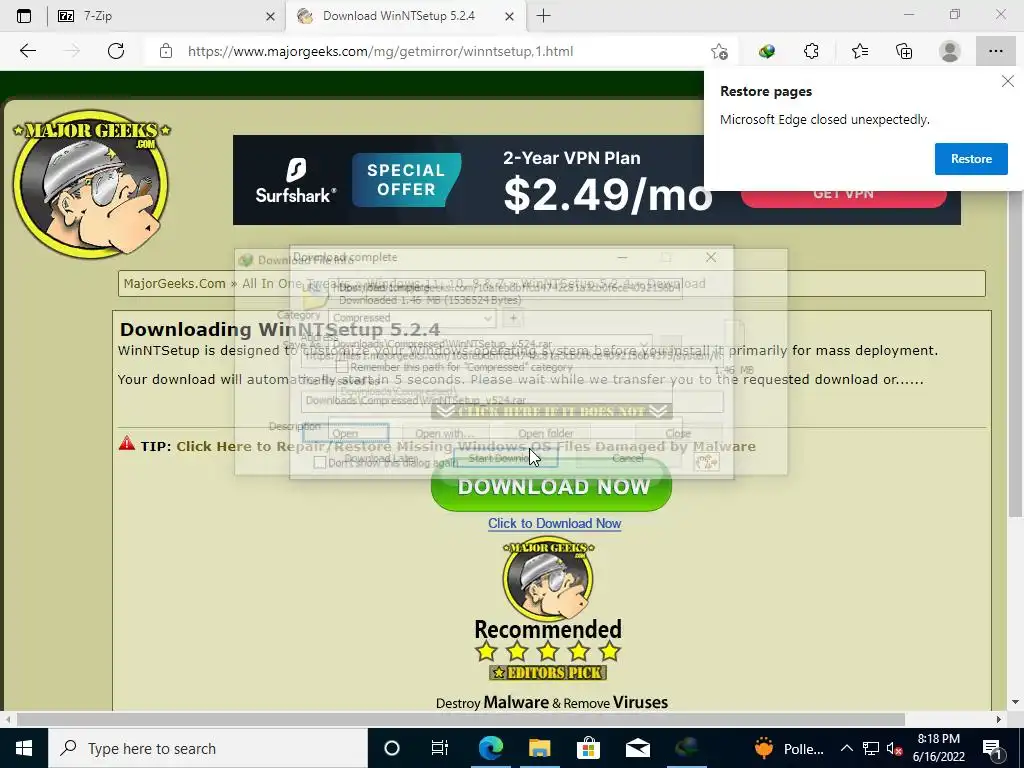This screenshot has height=768, width=1024.
Task: View site information via lock icon
Action: tap(166, 51)
